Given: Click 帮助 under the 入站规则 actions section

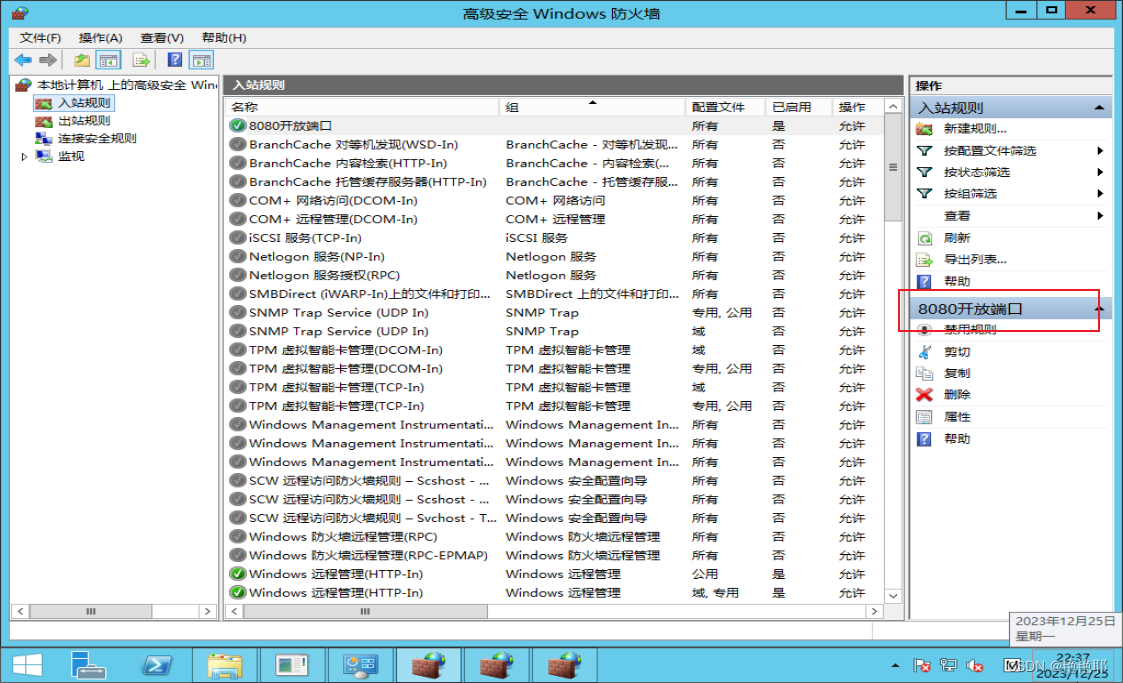Looking at the screenshot, I should point(957,281).
